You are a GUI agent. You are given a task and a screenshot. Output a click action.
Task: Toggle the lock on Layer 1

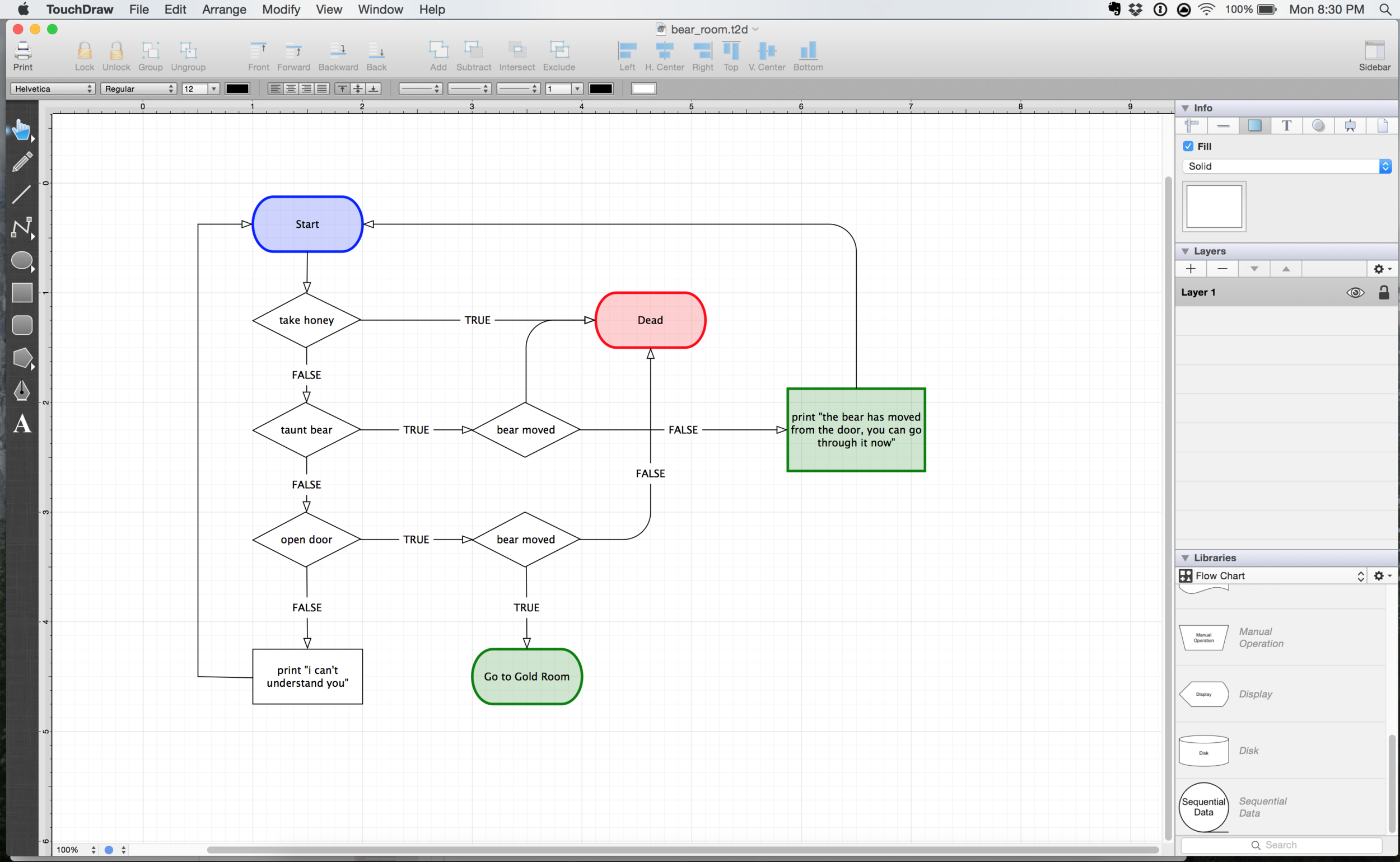coord(1383,292)
